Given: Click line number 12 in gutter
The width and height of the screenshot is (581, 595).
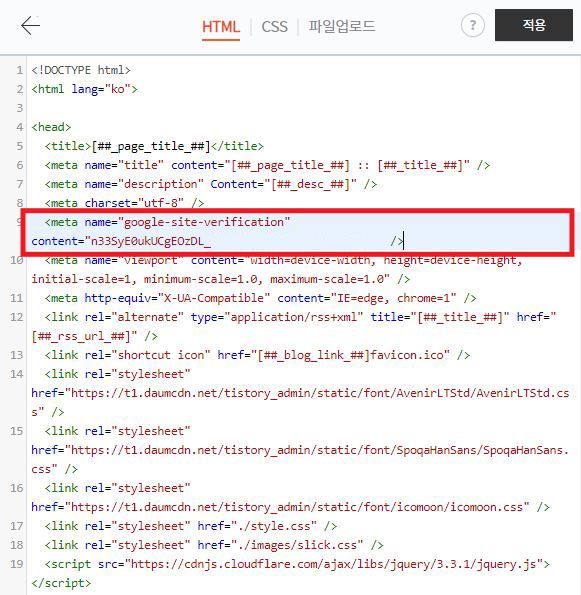Looking at the screenshot, I should point(16,317).
